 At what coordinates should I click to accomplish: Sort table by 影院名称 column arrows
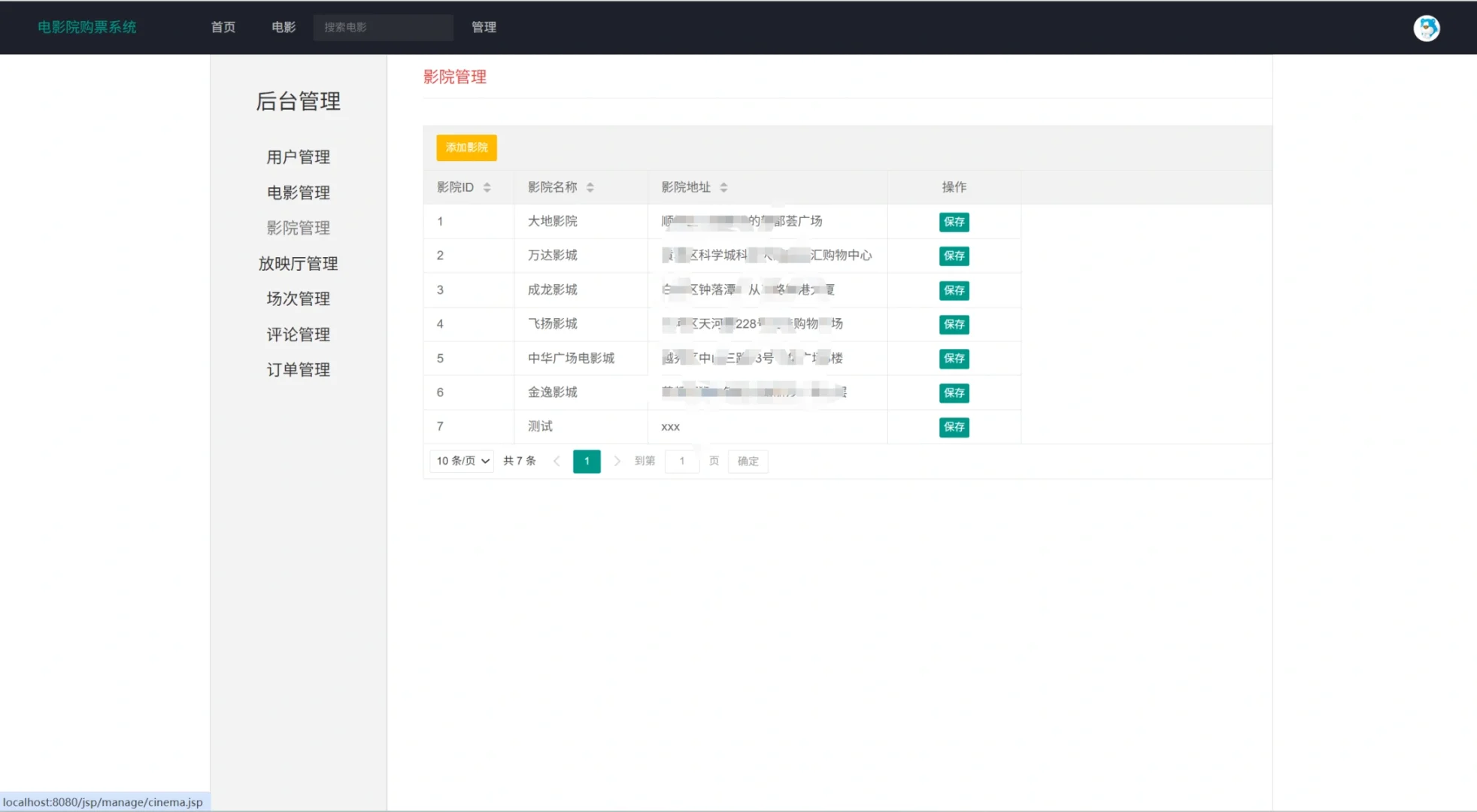coord(590,187)
